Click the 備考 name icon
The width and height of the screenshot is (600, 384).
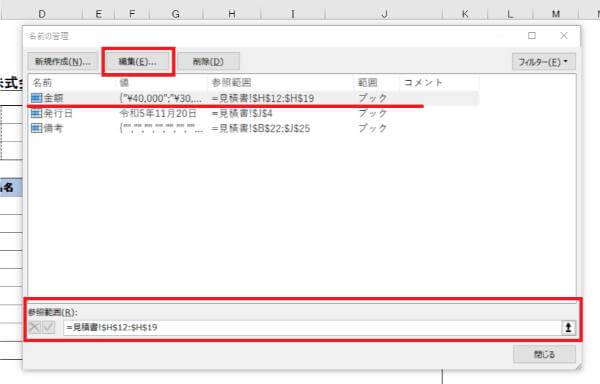tap(36, 128)
